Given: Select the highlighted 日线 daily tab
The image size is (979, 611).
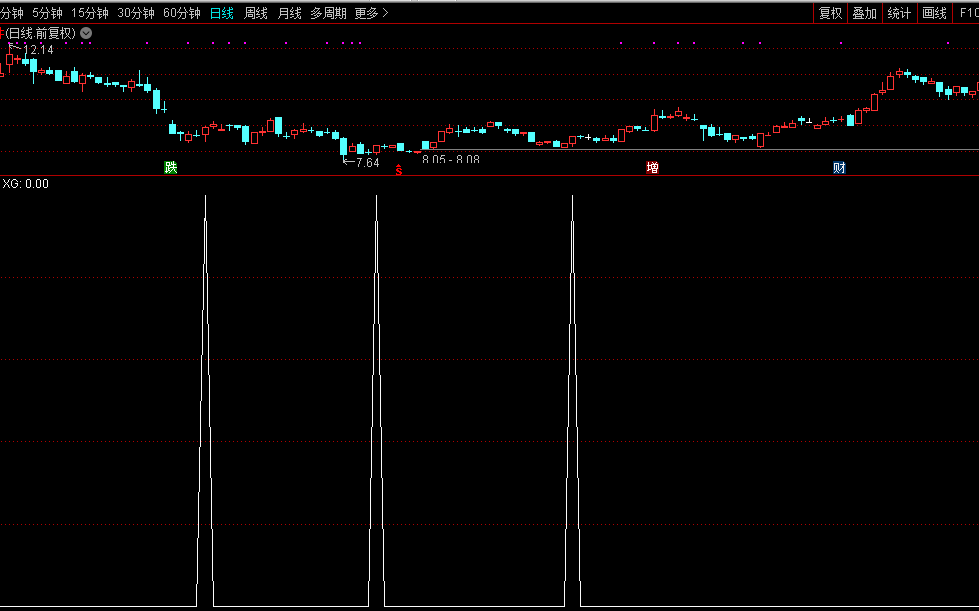Looking at the screenshot, I should point(223,13).
